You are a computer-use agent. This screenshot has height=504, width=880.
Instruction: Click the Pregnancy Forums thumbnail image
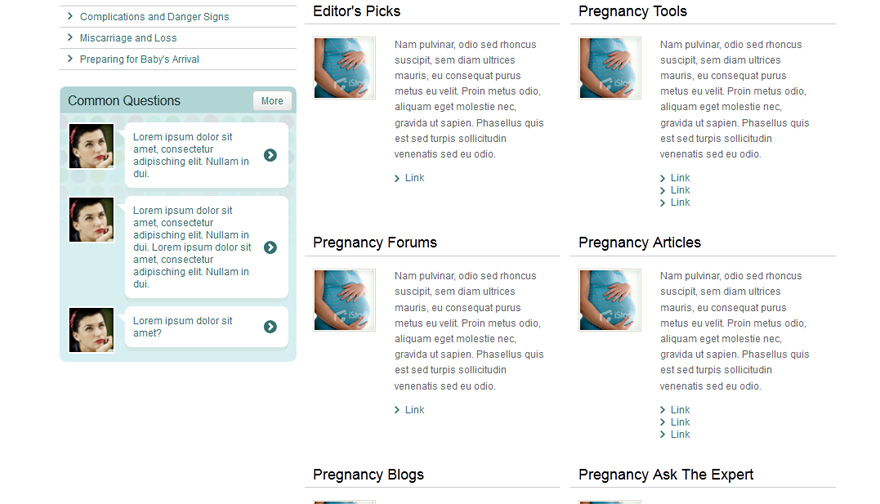345,300
